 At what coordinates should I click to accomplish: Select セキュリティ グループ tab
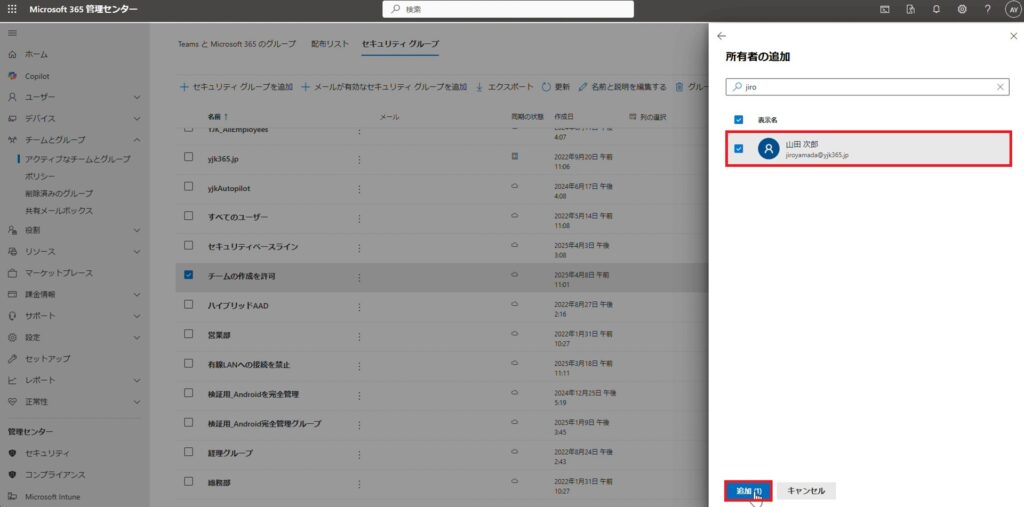pos(400,44)
